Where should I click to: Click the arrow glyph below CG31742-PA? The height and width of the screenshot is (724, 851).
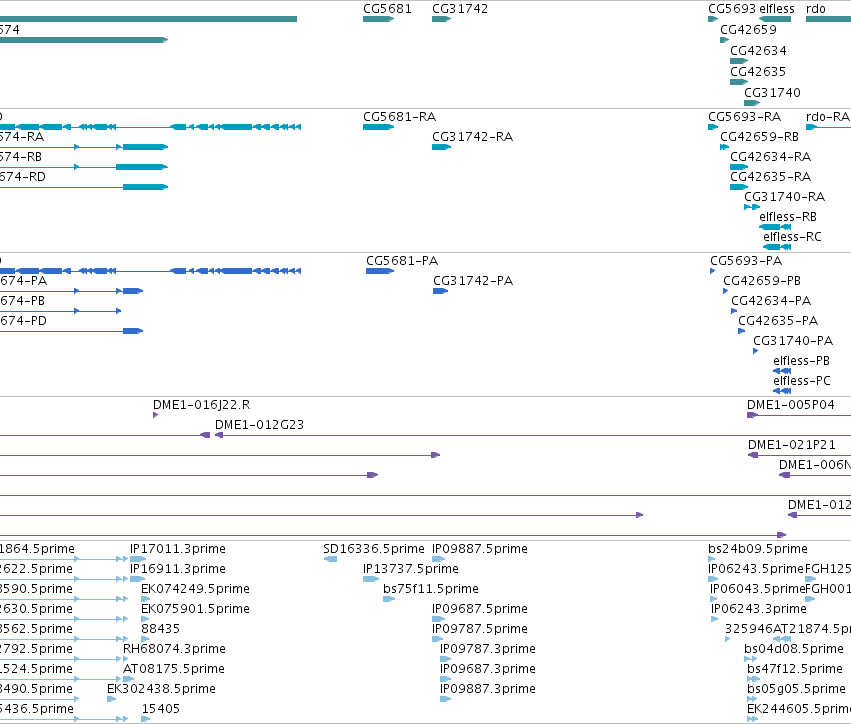click(x=440, y=291)
